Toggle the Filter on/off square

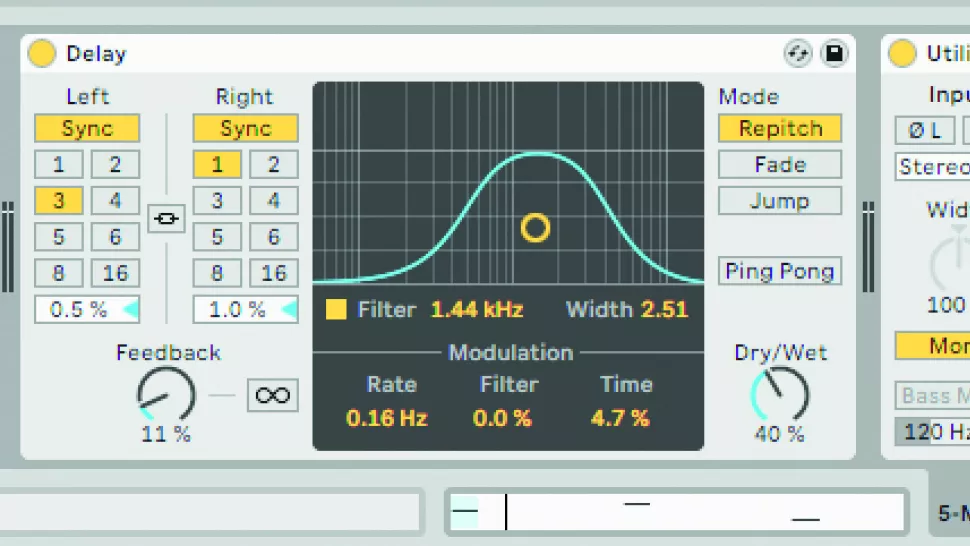(x=336, y=310)
